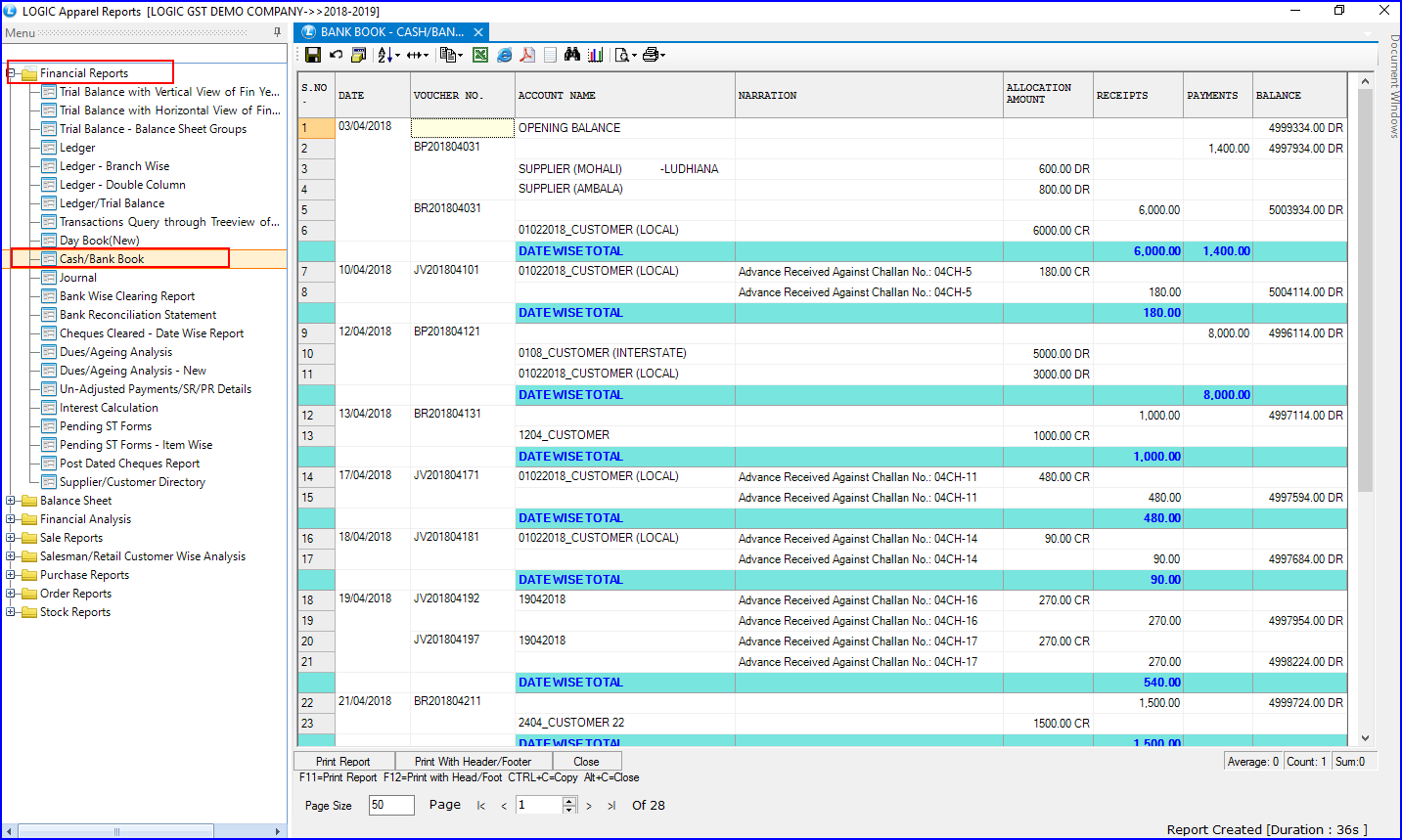Image resolution: width=1402 pixels, height=840 pixels.
Task: Open report in Internet Explorer
Action: pos(504,55)
